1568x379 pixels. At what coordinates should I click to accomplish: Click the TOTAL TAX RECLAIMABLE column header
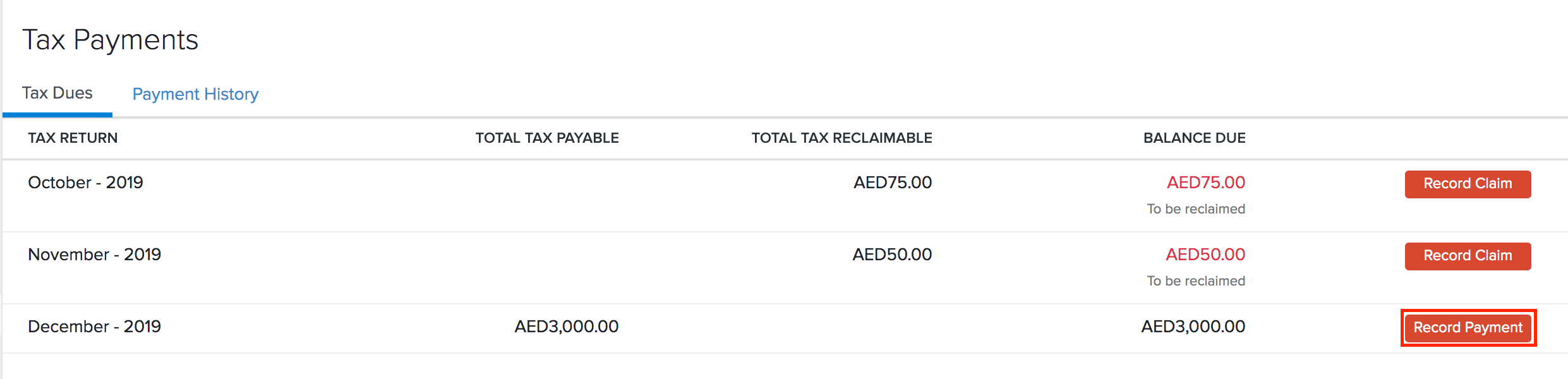click(841, 138)
